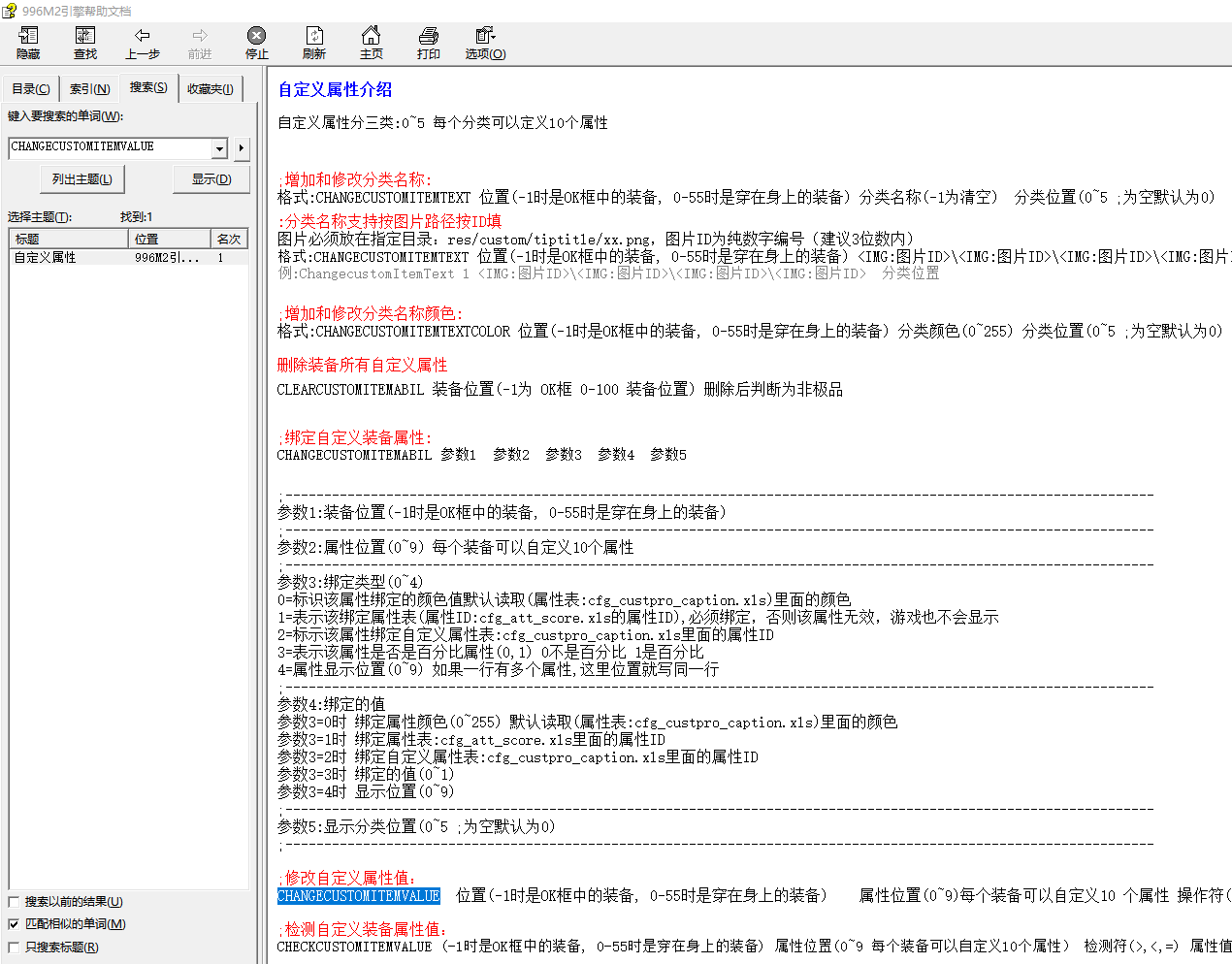Go back with the 上一步 icon
The image size is (1232, 964).
(x=143, y=44)
